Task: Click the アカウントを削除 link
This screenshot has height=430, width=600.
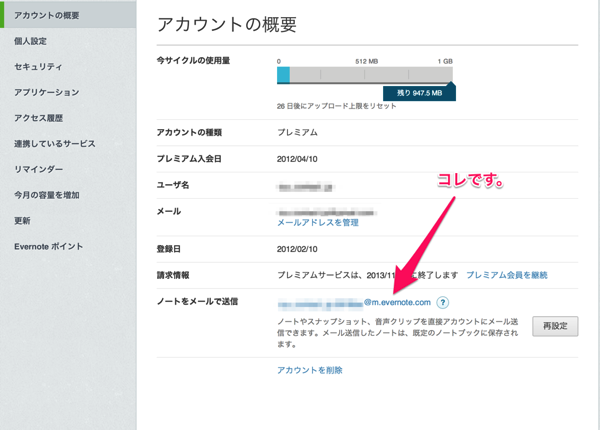Action: [310, 370]
